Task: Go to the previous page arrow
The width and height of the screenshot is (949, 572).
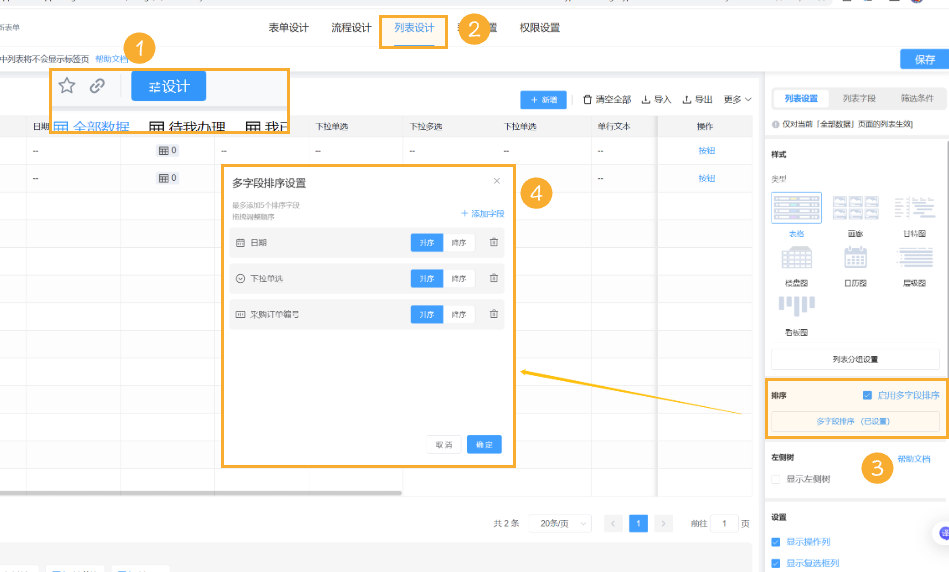Action: coord(613,523)
